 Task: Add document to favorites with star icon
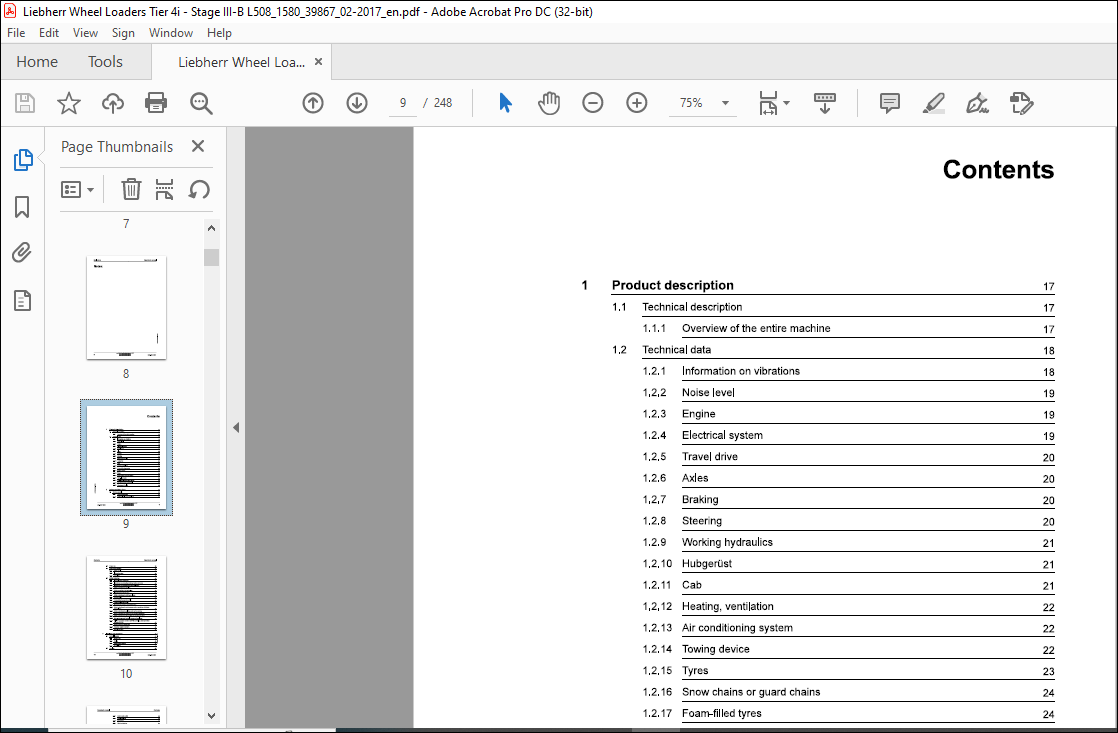tap(68, 103)
